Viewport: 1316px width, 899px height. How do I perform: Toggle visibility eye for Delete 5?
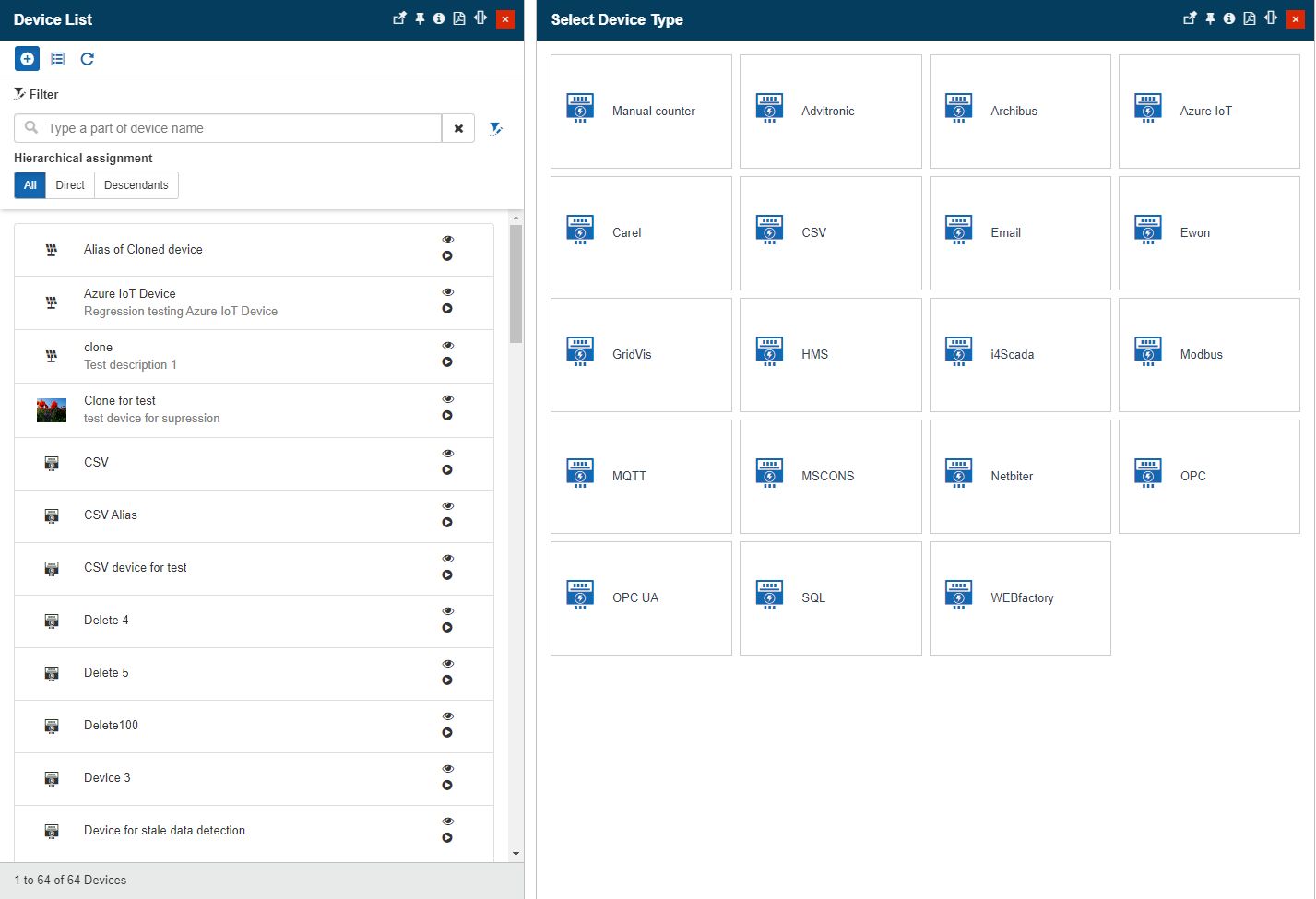tap(447, 664)
